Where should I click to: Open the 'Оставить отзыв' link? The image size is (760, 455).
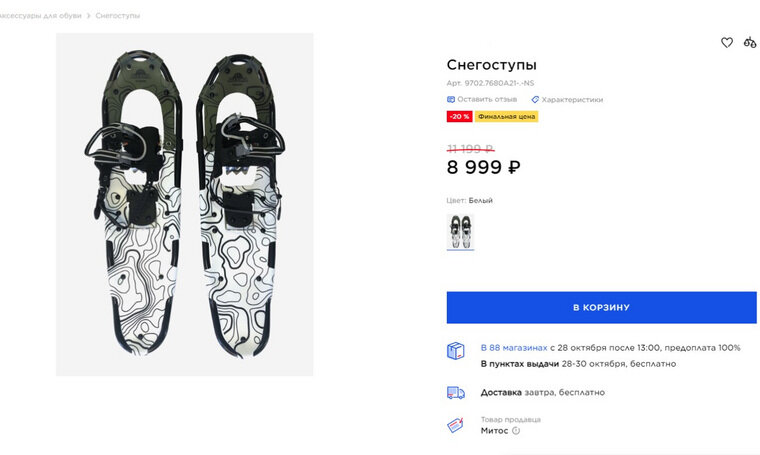point(488,99)
